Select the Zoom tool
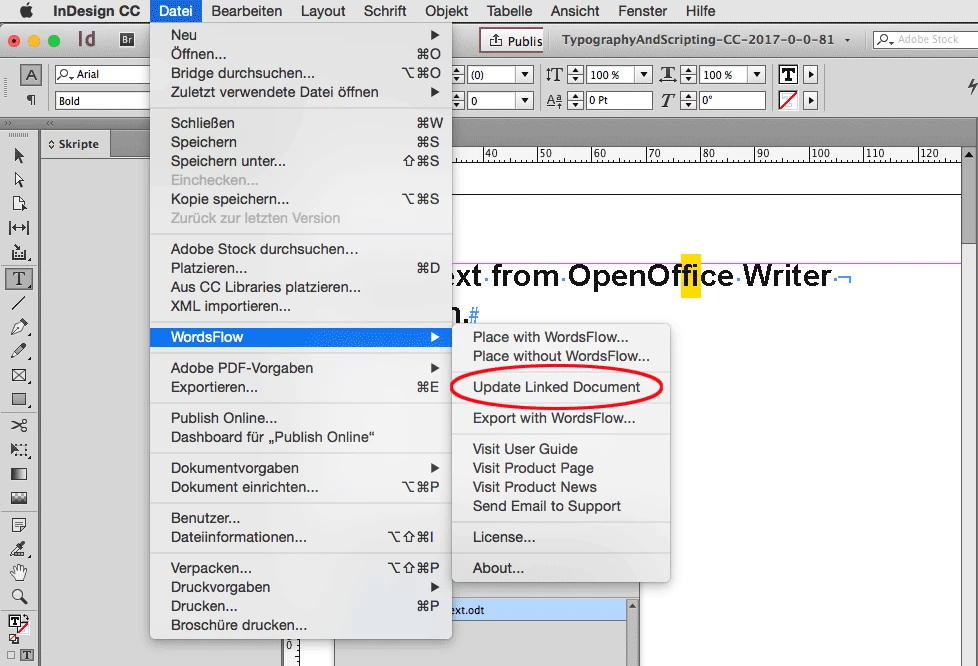The width and height of the screenshot is (978, 666). (x=19, y=597)
